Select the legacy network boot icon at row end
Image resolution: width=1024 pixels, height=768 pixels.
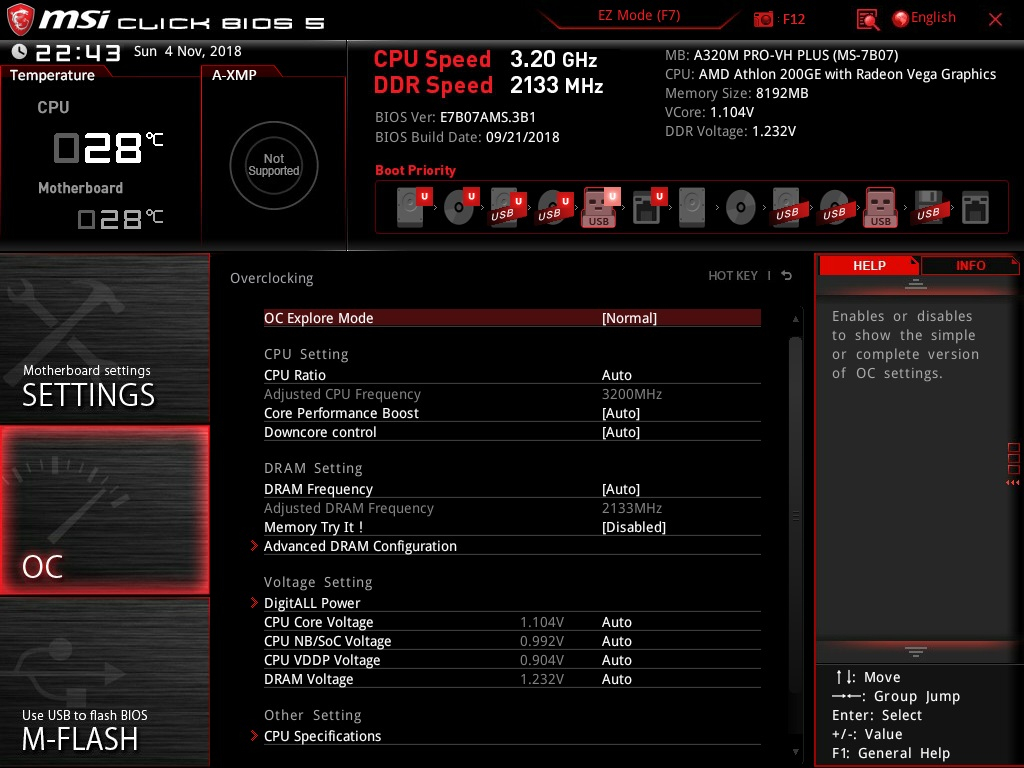976,208
